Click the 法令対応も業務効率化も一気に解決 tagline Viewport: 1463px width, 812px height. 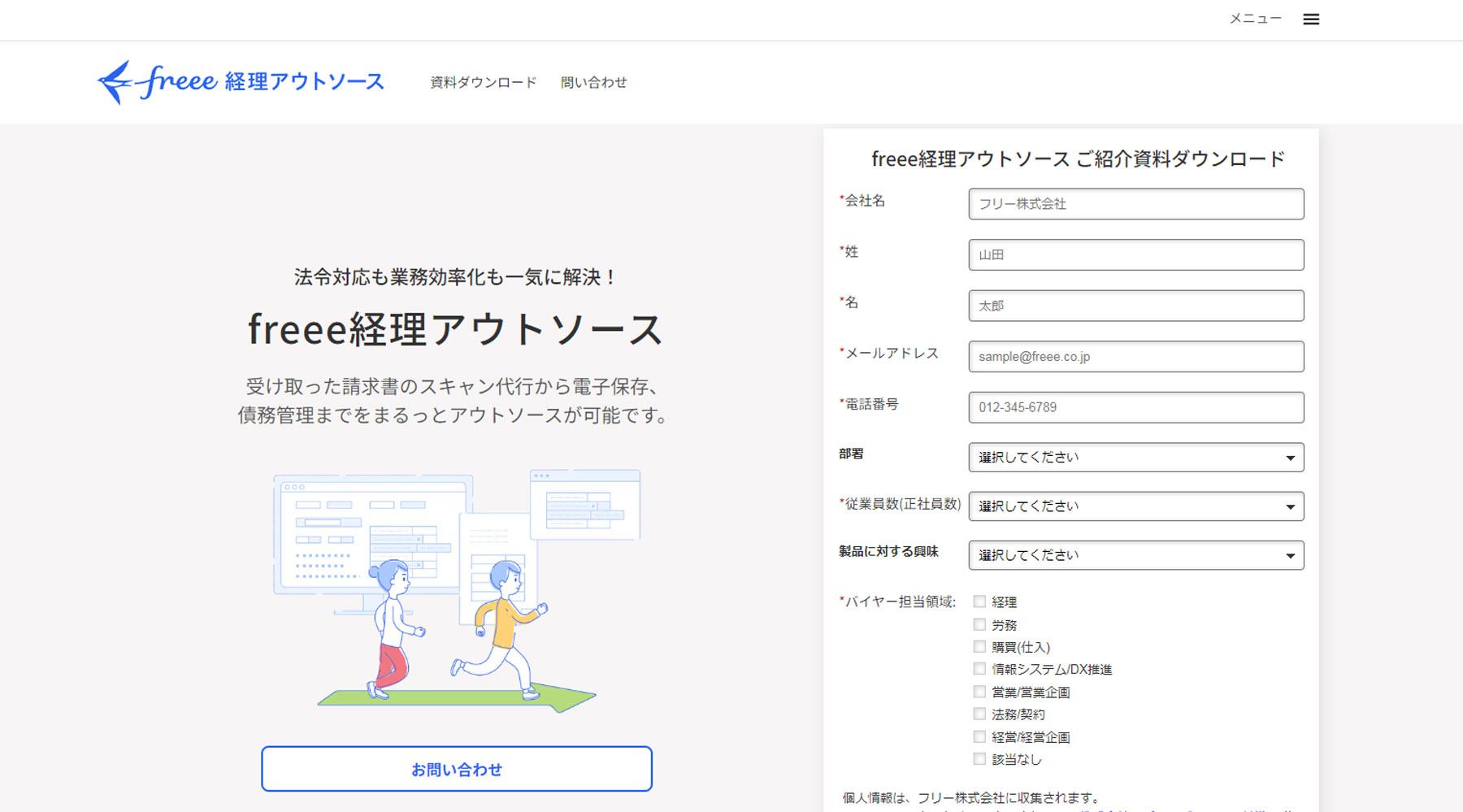(456, 277)
